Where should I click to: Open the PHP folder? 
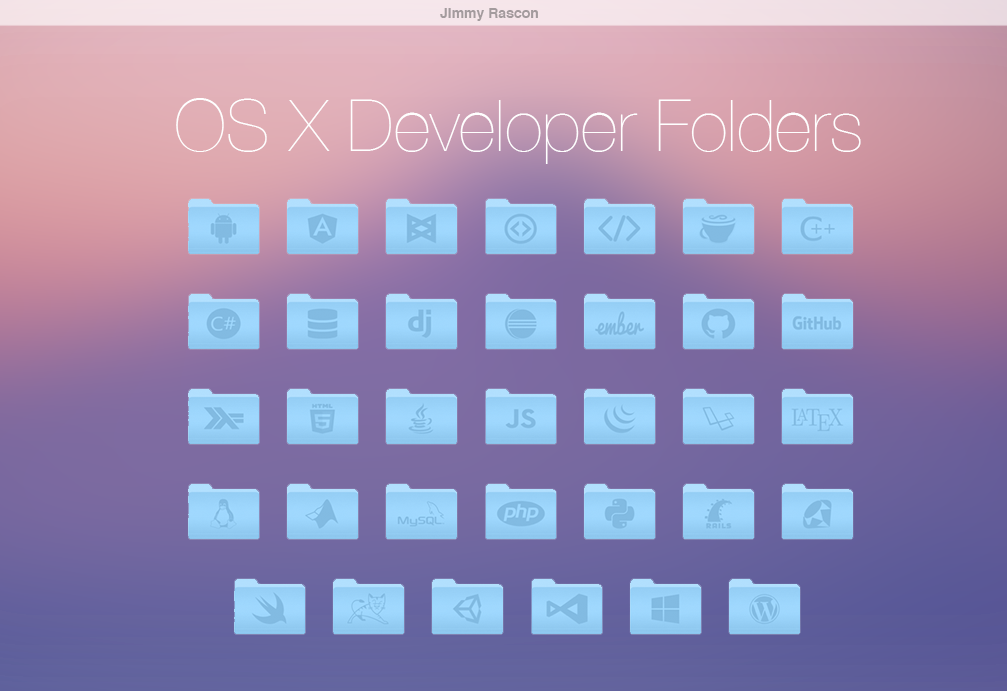click(x=520, y=512)
